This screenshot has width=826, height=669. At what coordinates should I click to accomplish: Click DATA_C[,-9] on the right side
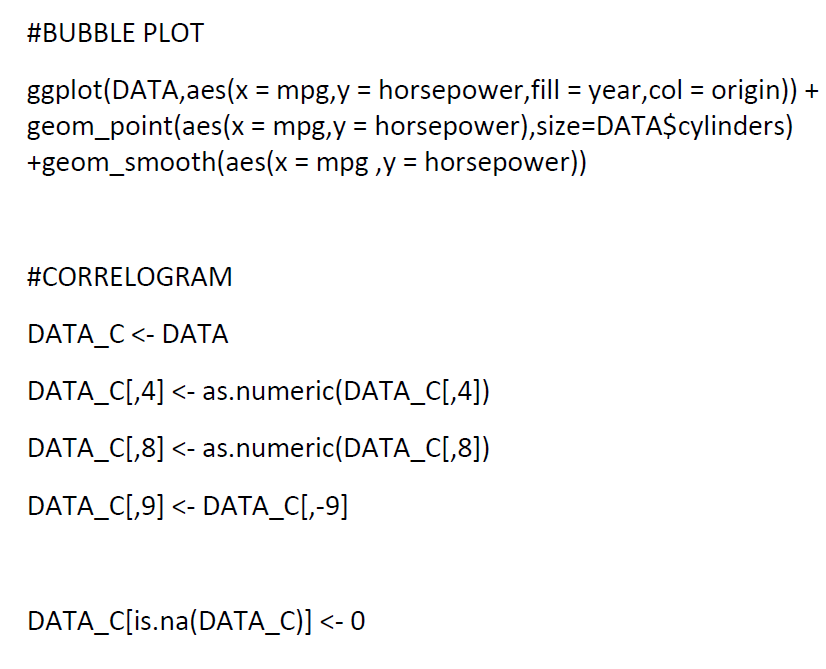(x=276, y=506)
